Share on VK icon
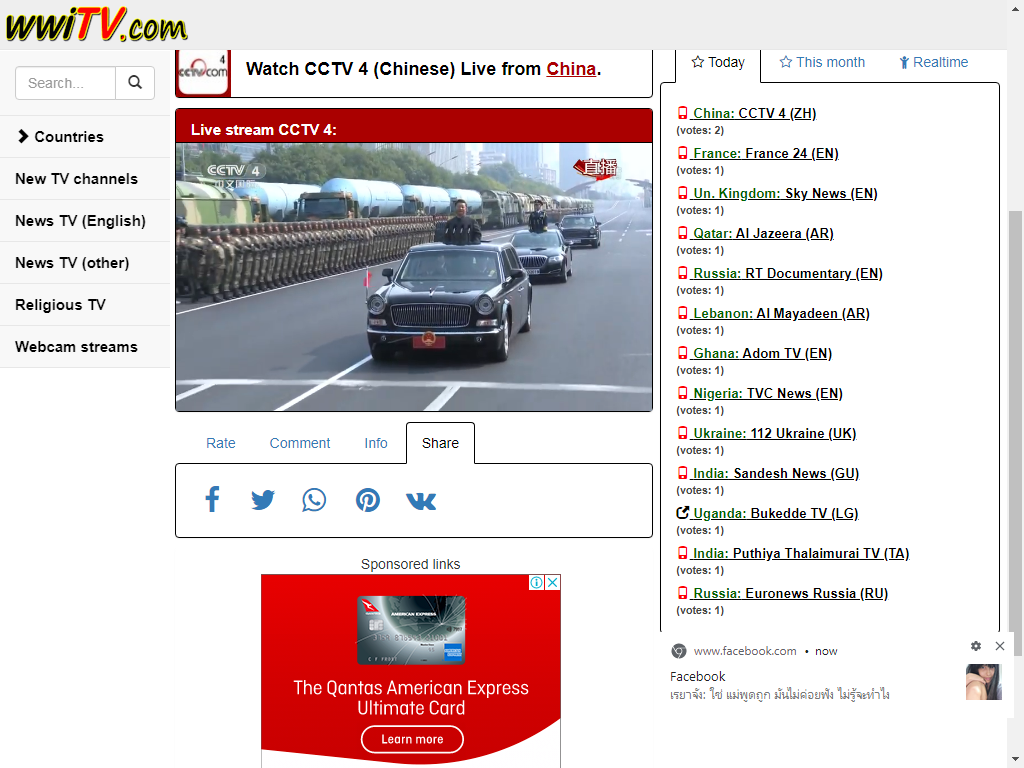The height and width of the screenshot is (768, 1024). pos(421,501)
